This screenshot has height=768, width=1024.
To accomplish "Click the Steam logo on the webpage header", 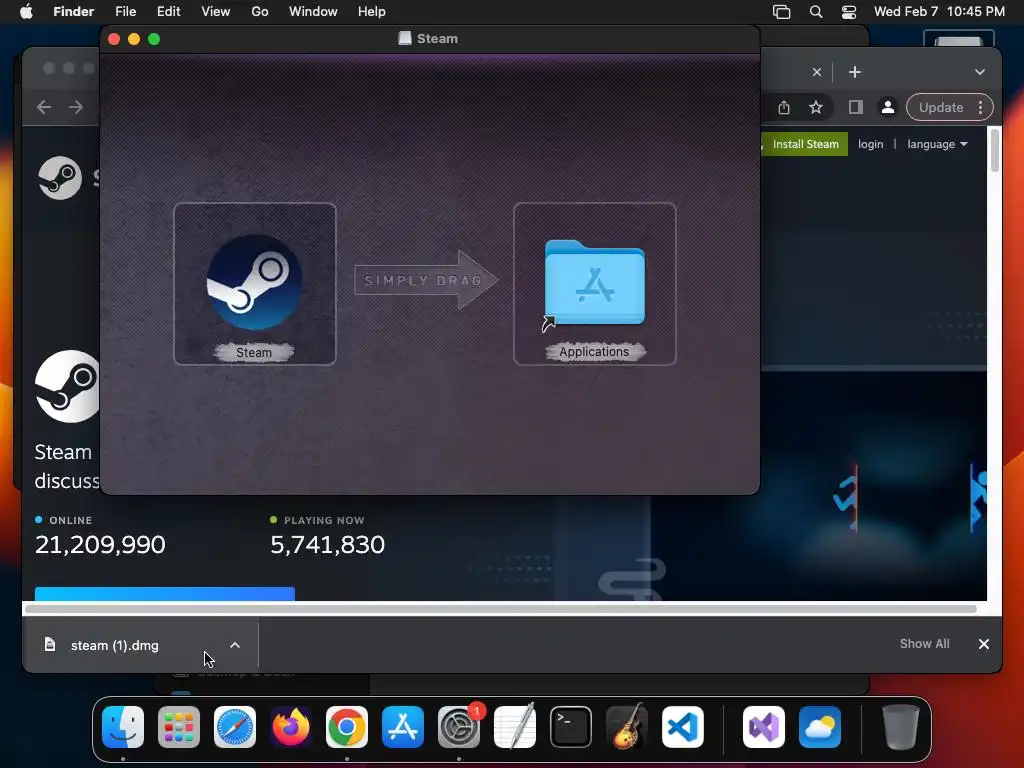I will pos(60,178).
